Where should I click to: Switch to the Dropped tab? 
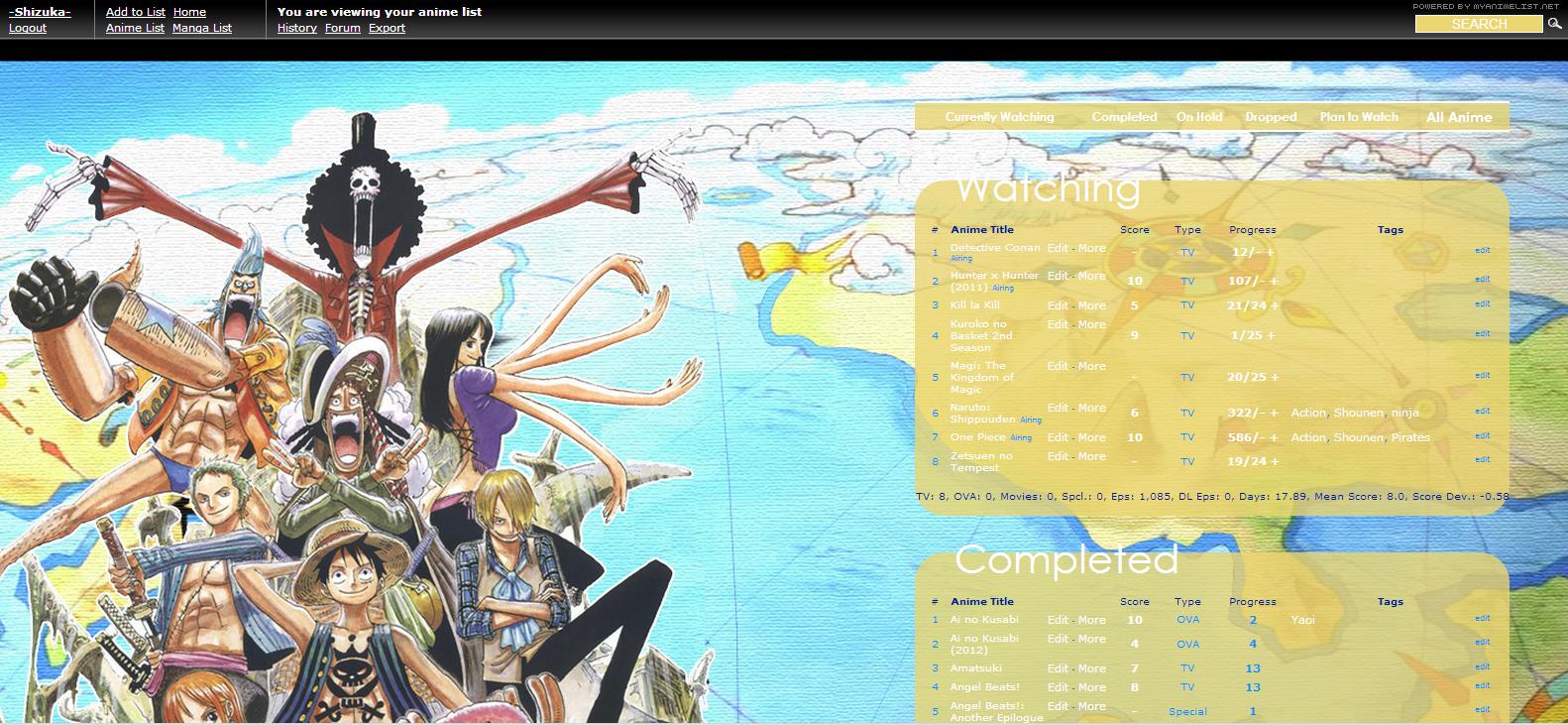tap(1271, 117)
